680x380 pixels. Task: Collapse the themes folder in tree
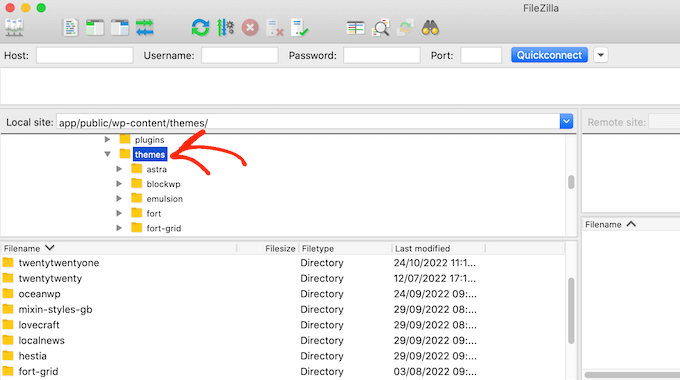(107, 154)
